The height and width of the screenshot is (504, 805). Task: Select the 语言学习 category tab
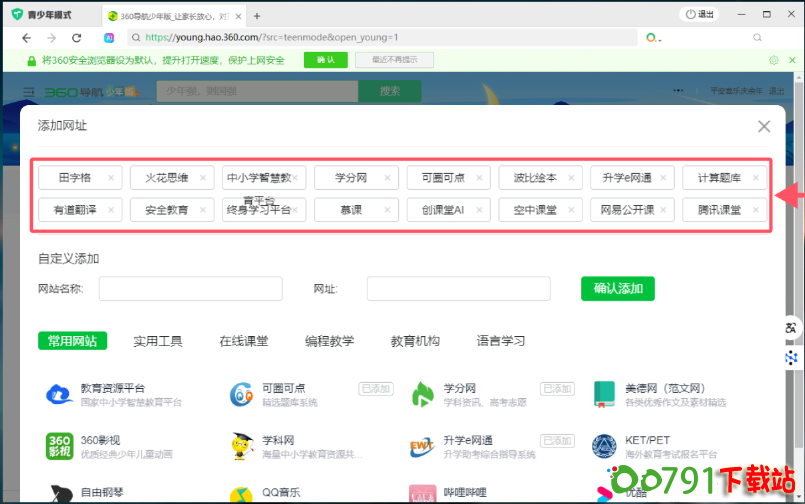(x=501, y=341)
